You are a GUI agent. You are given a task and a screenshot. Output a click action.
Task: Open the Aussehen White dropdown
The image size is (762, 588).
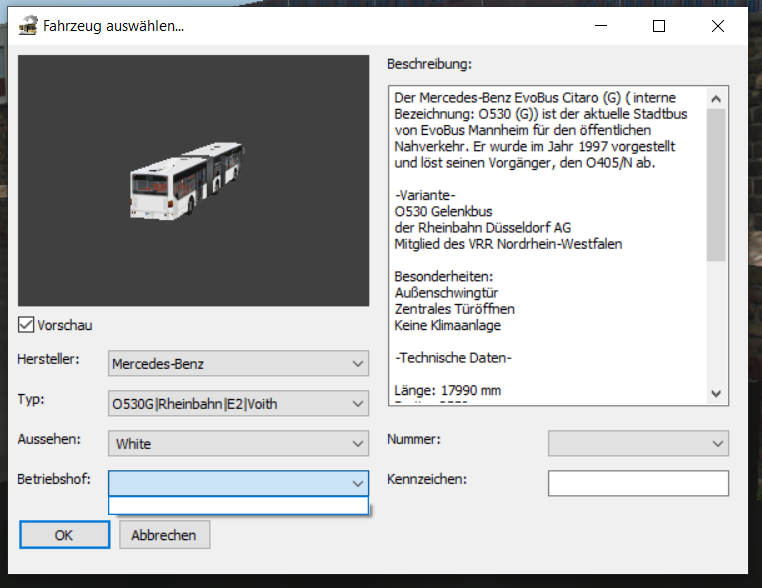(x=238, y=443)
